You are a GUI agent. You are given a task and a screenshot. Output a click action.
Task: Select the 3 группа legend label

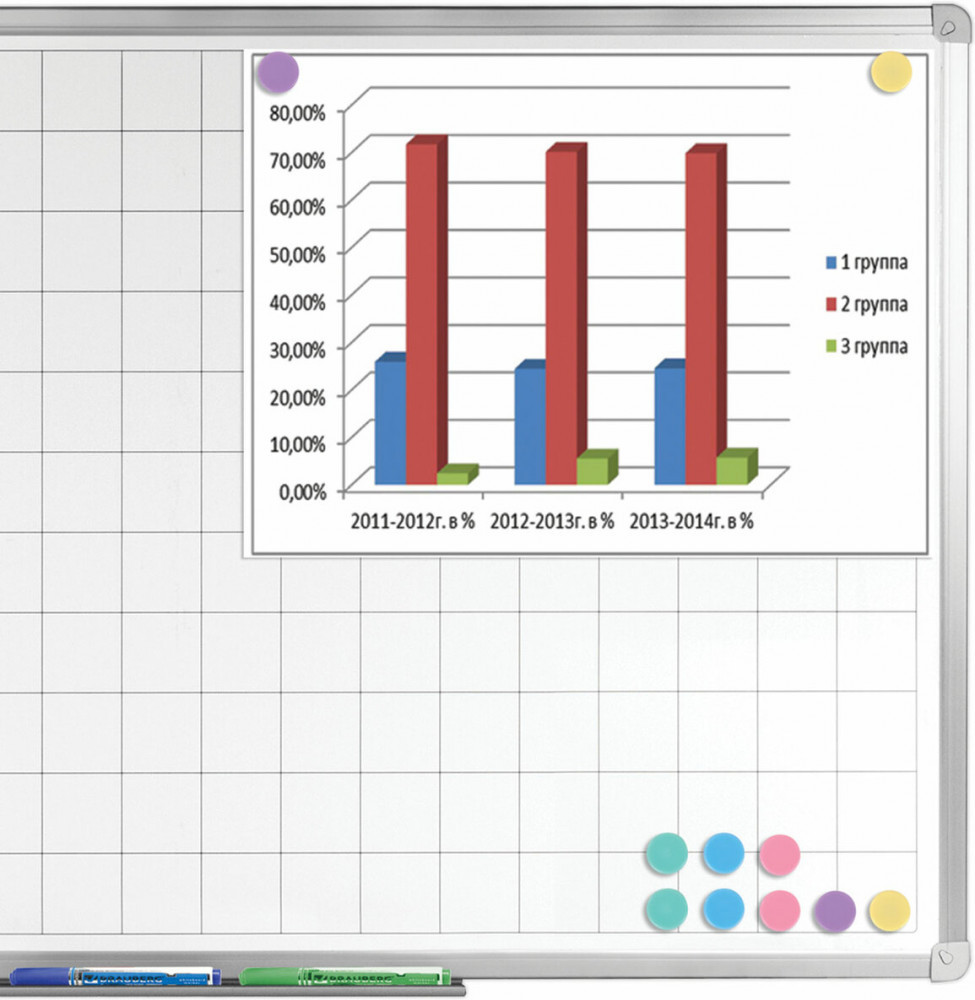pos(874,346)
